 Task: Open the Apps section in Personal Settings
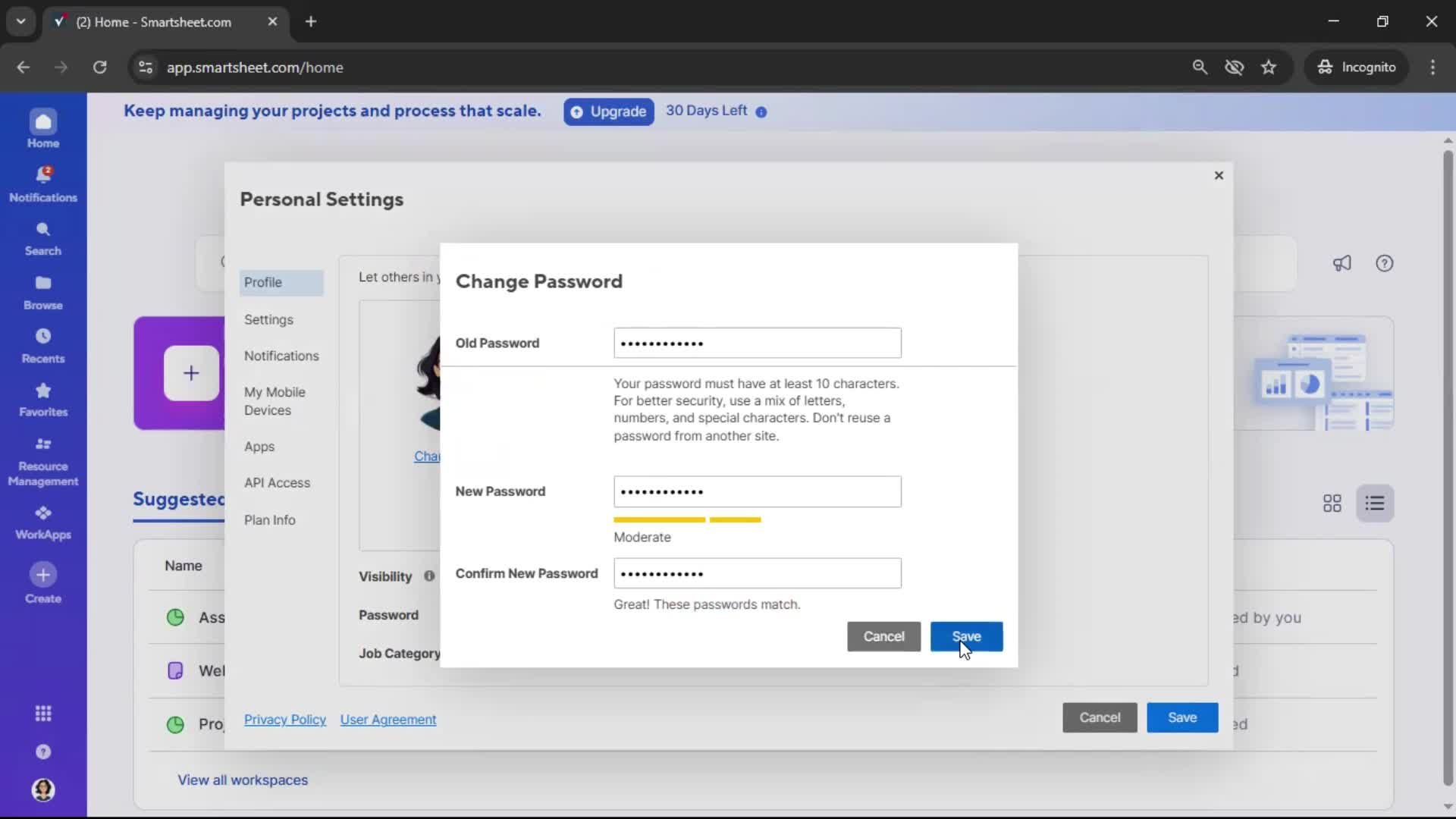point(260,447)
